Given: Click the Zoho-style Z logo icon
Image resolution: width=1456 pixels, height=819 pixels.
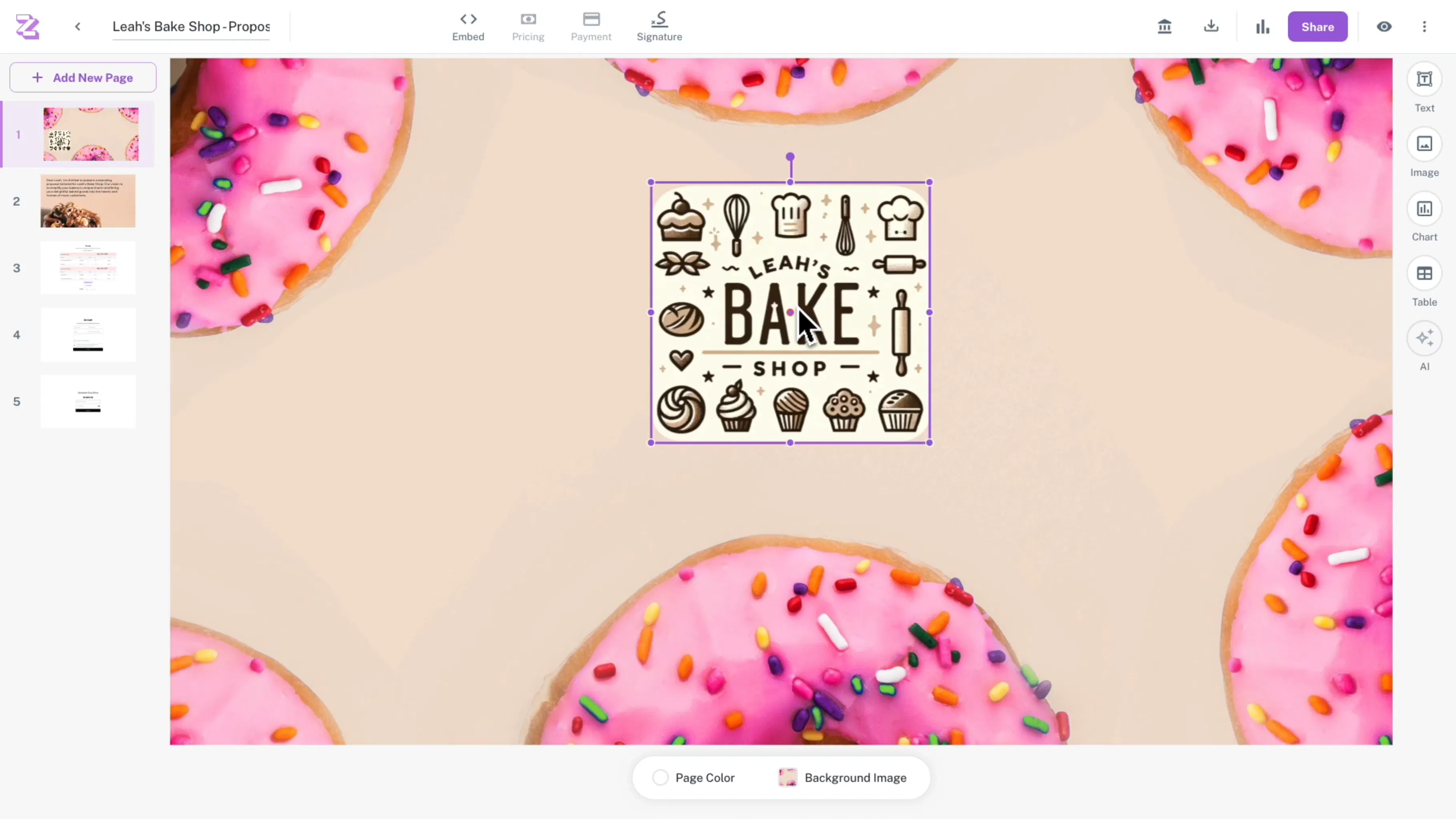Looking at the screenshot, I should pos(27,26).
